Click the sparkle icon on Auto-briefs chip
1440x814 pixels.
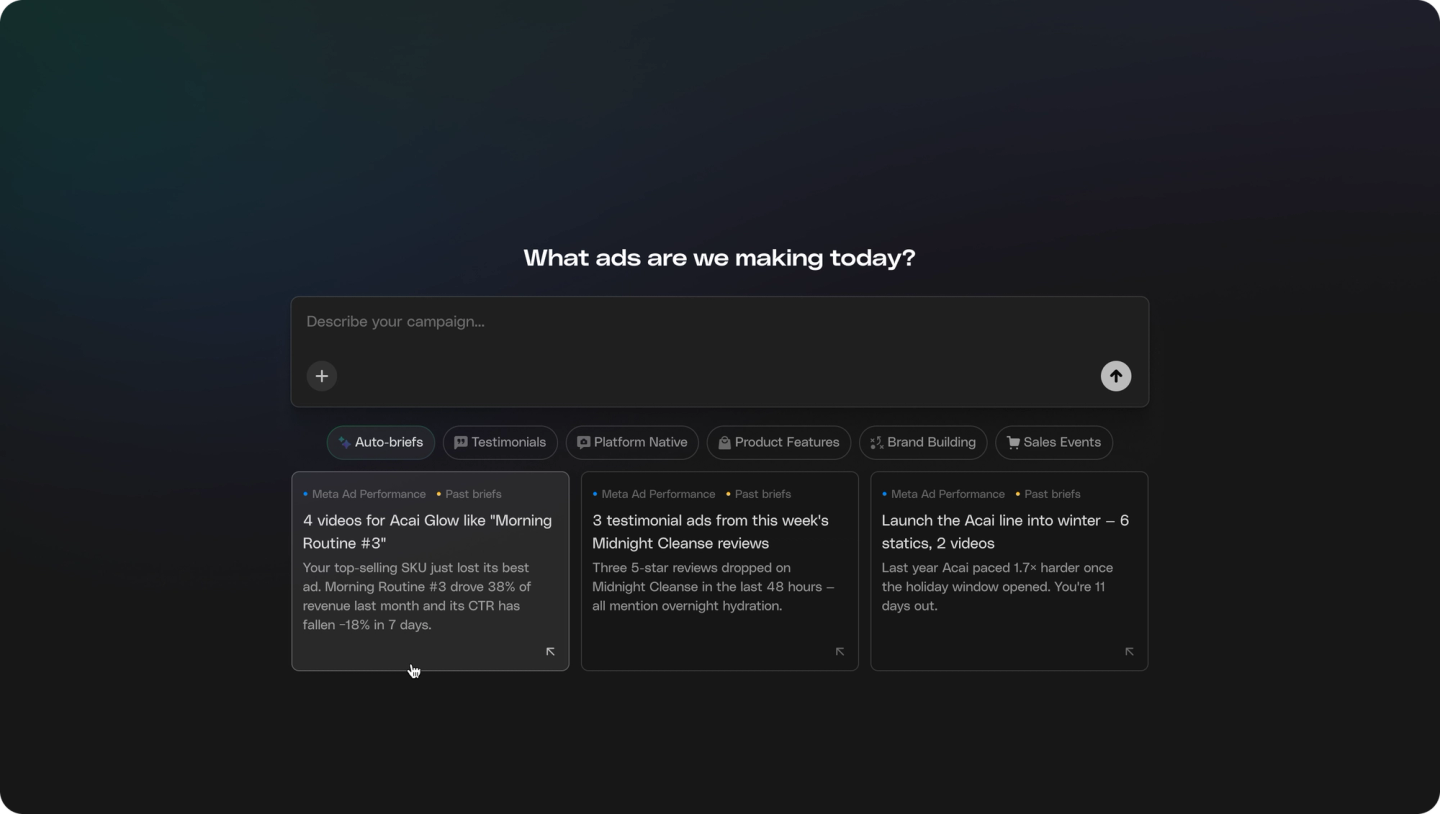point(345,442)
